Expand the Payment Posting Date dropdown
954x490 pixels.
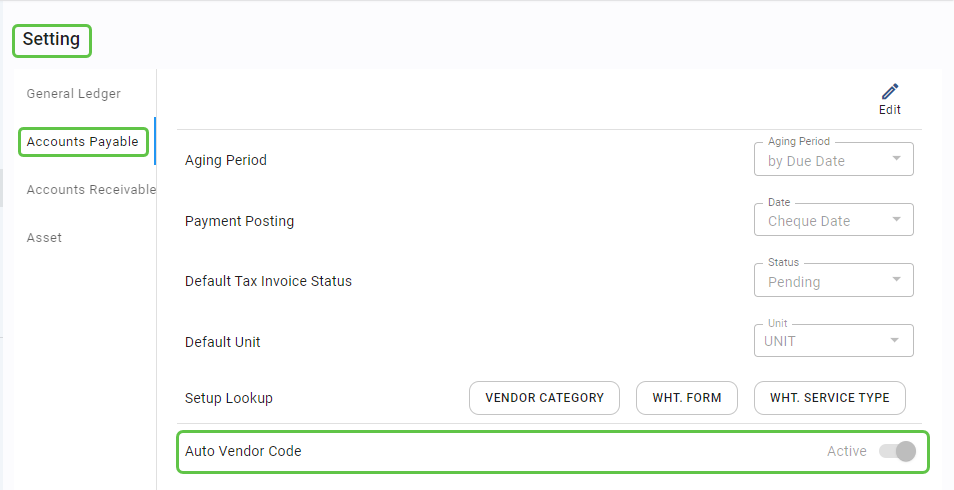coord(832,220)
